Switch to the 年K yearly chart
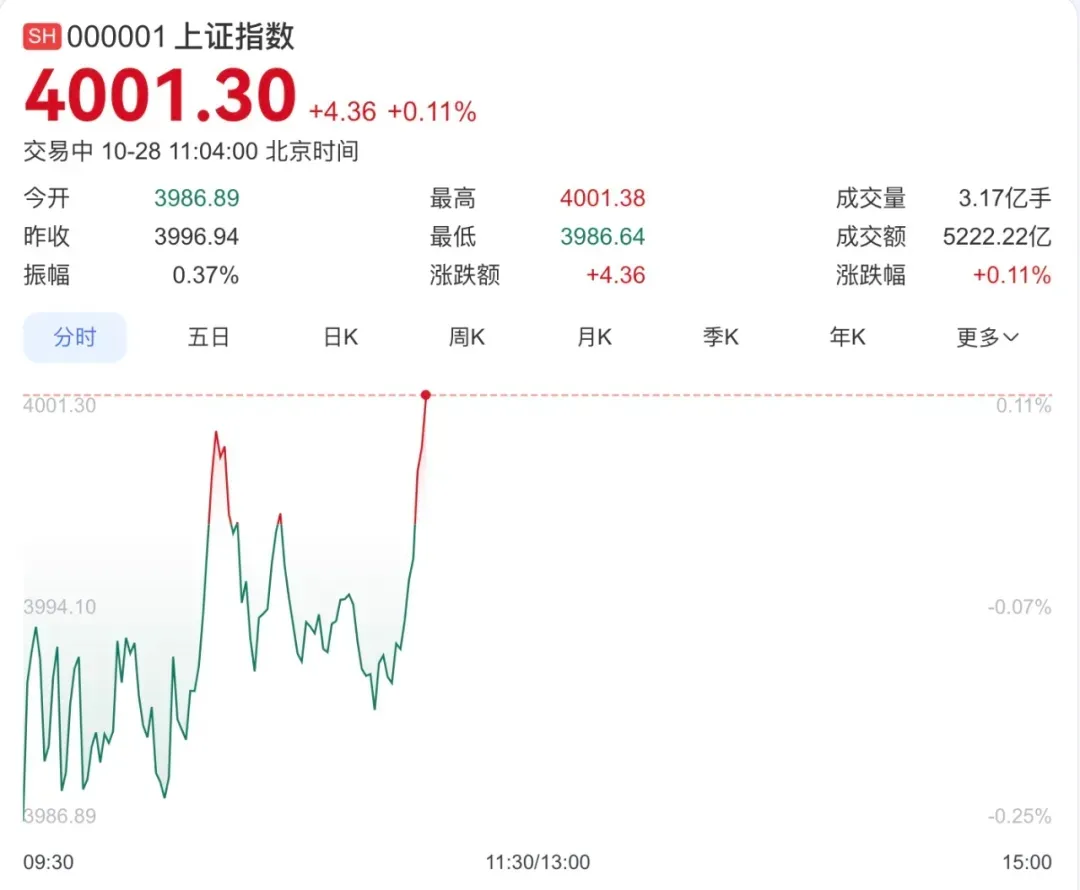 847,338
